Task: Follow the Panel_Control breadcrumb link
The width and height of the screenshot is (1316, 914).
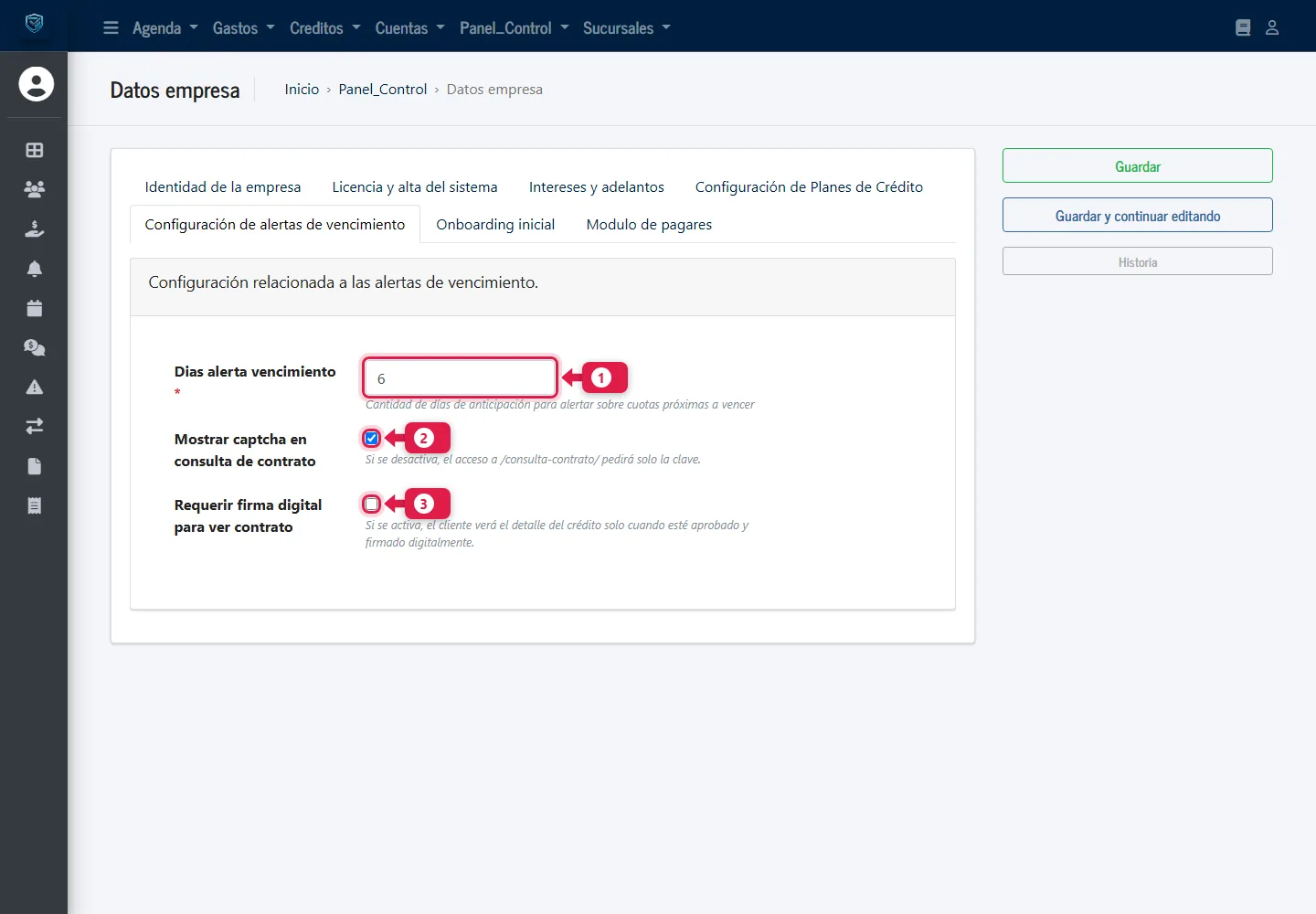Action: [x=383, y=89]
